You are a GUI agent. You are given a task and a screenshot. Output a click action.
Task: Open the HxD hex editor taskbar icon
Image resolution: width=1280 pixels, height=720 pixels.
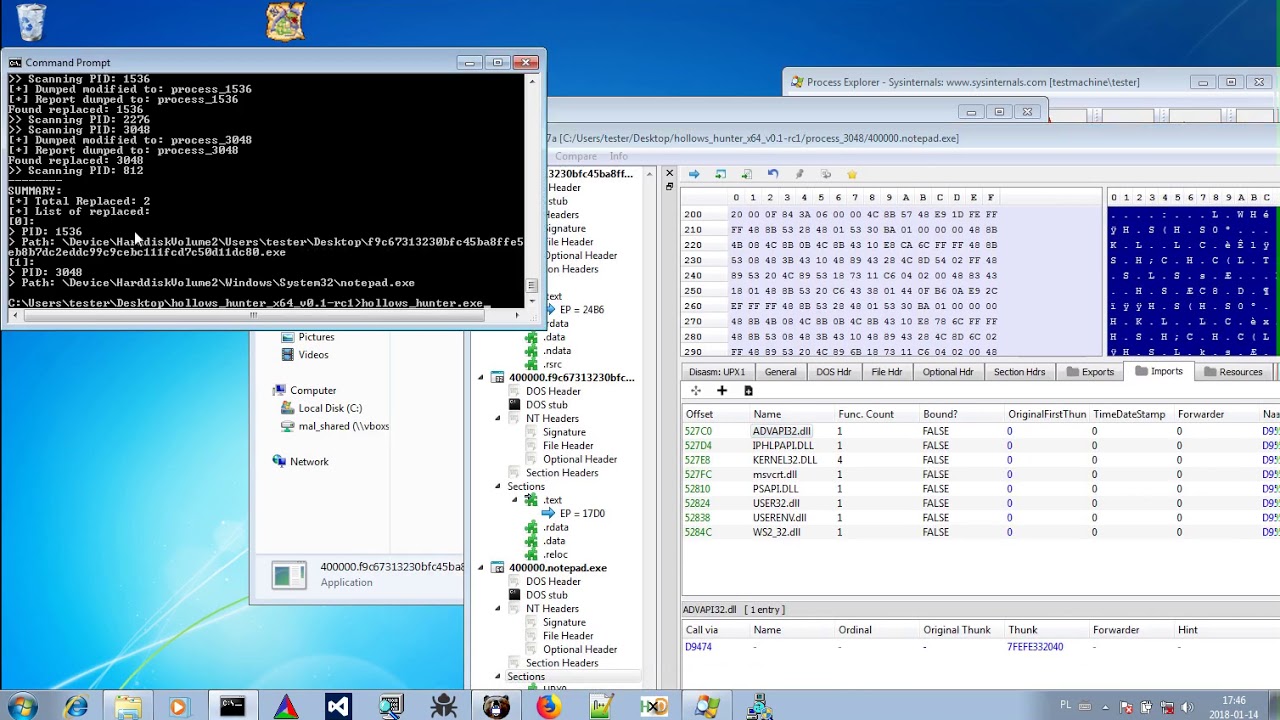(x=654, y=706)
